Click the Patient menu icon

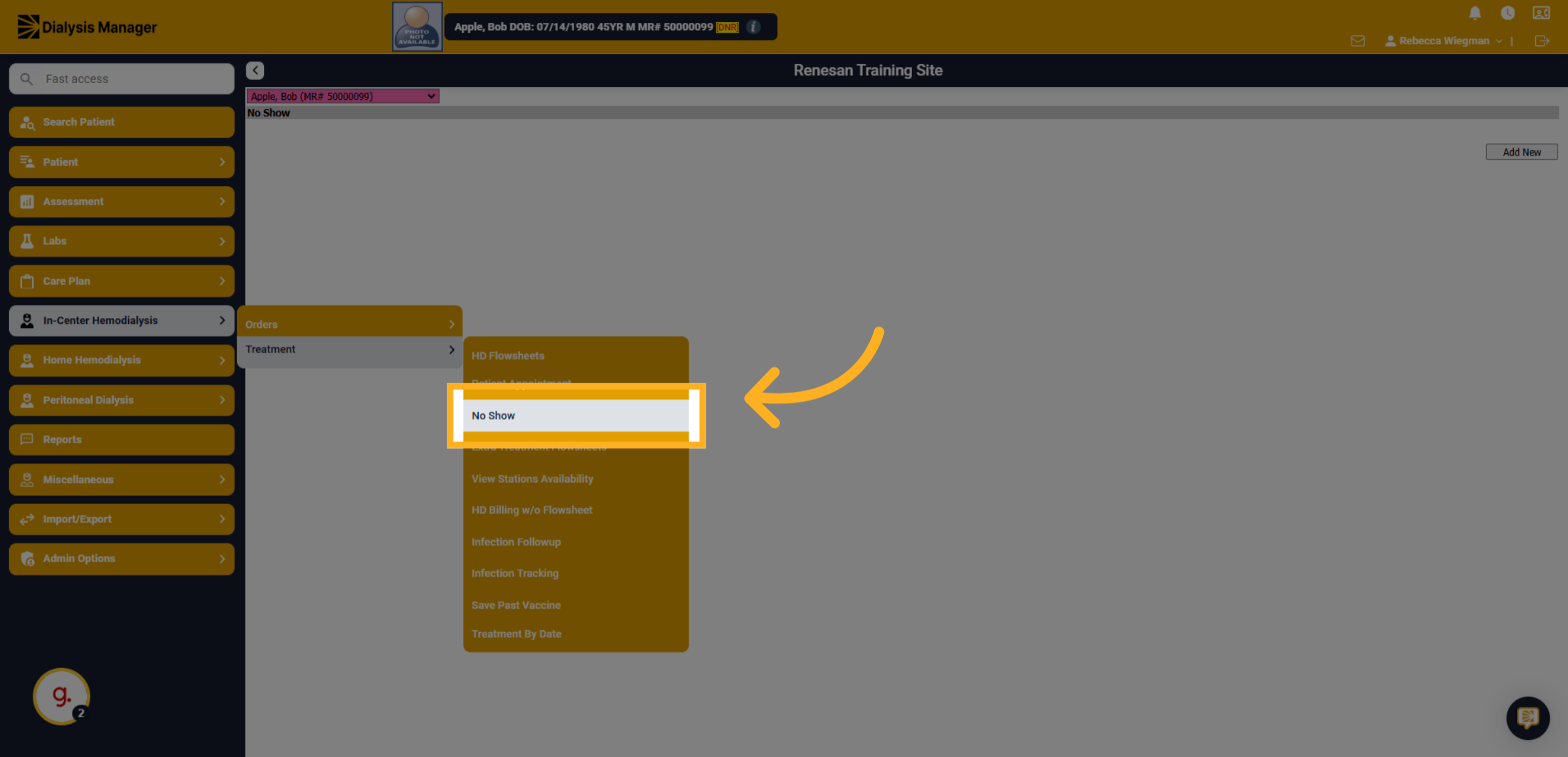coord(27,162)
